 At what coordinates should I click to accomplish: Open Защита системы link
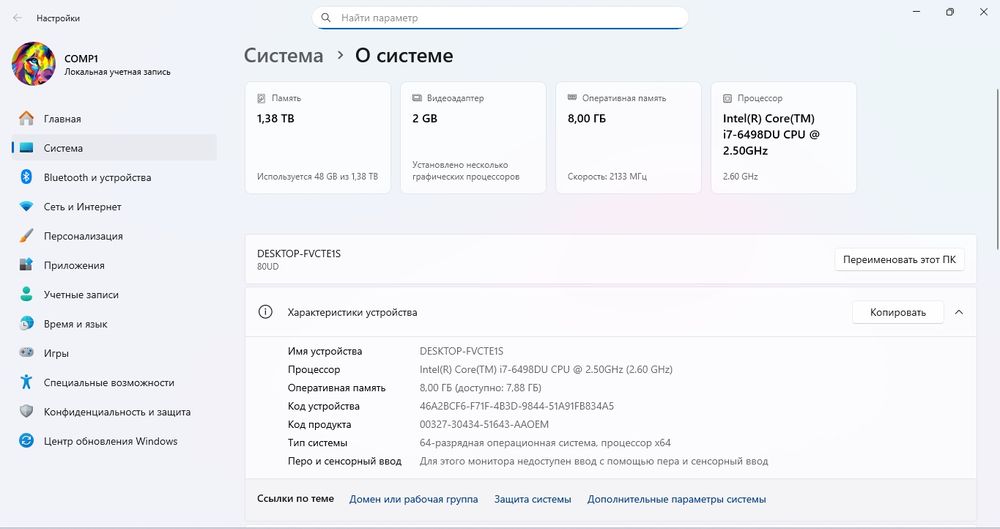pos(533,499)
